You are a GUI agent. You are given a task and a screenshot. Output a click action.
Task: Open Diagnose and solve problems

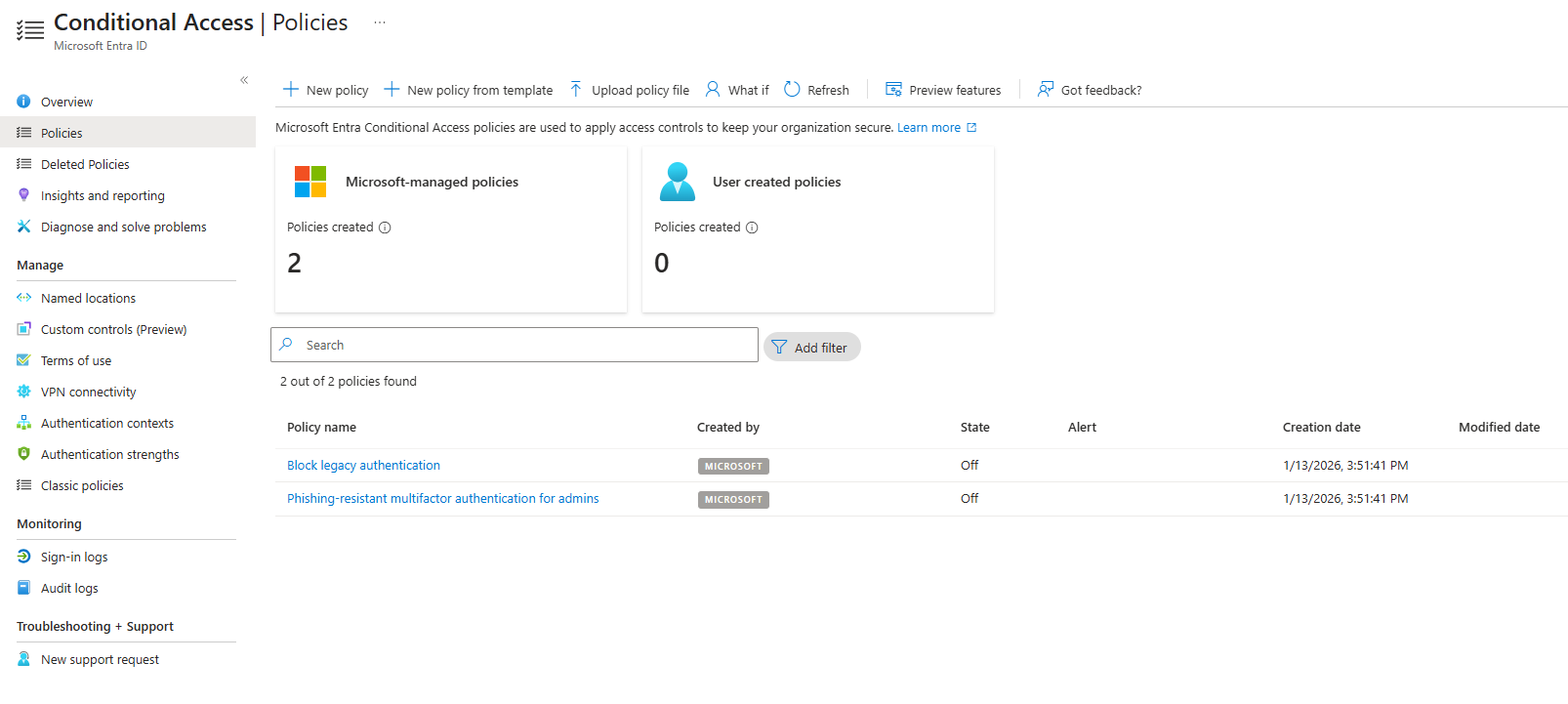[x=124, y=227]
